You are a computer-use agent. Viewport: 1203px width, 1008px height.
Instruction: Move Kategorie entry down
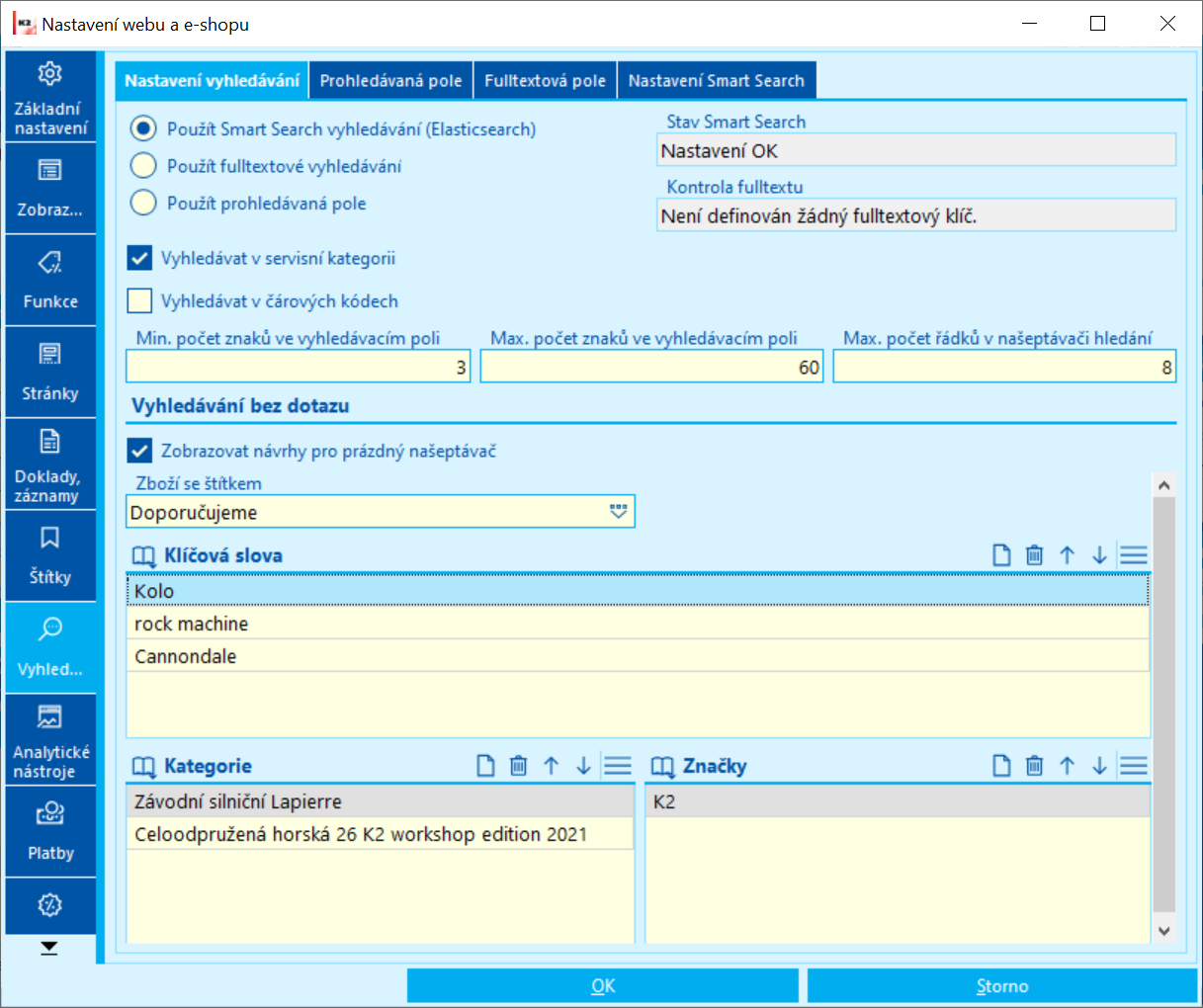point(583,766)
